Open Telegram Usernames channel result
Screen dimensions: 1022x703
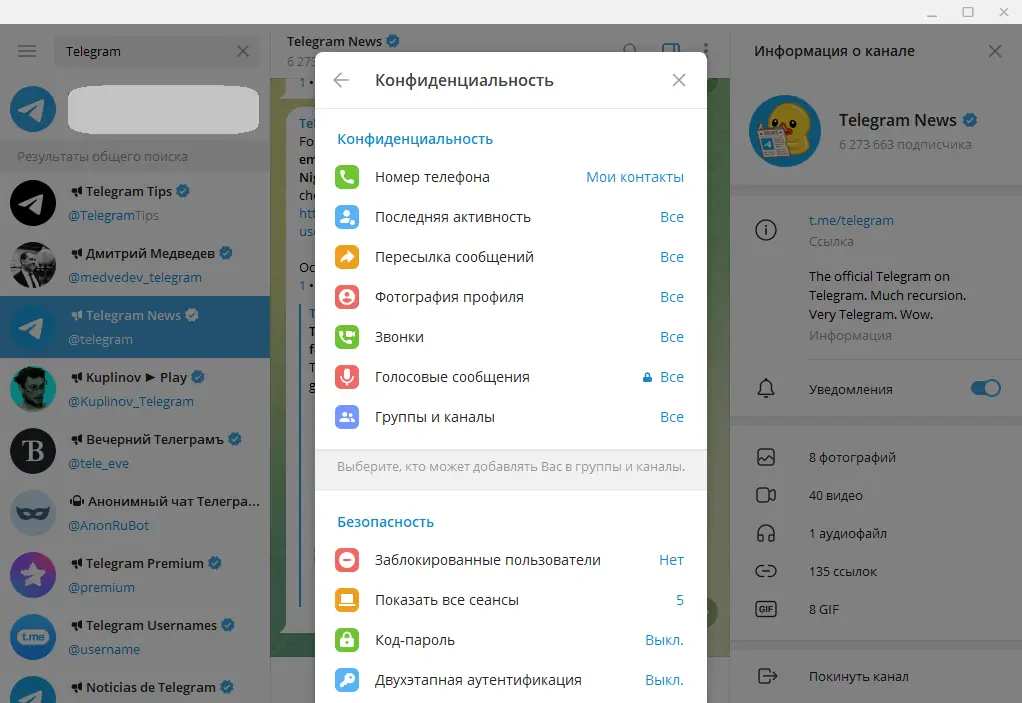click(135, 637)
